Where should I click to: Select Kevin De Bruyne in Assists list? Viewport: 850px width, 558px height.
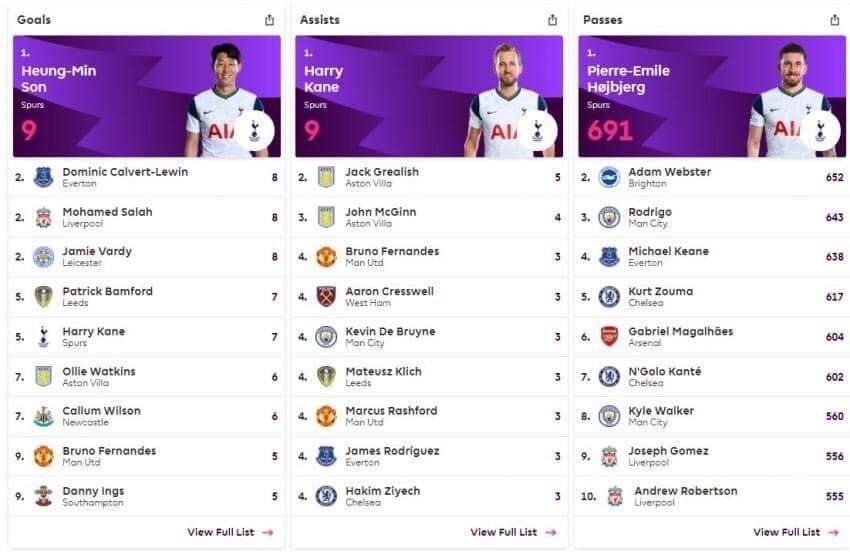tap(390, 331)
